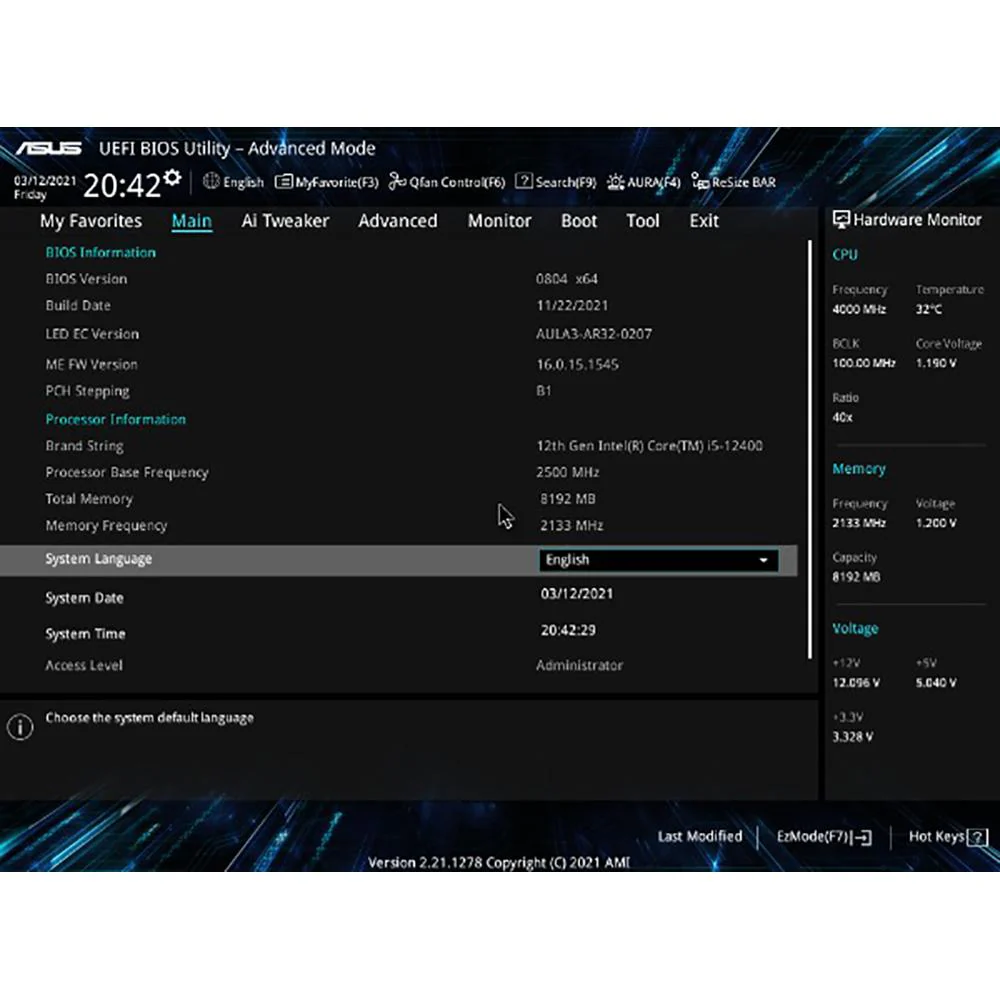Click the globe language icon
The height and width of the screenshot is (1000, 1000).
point(211,181)
